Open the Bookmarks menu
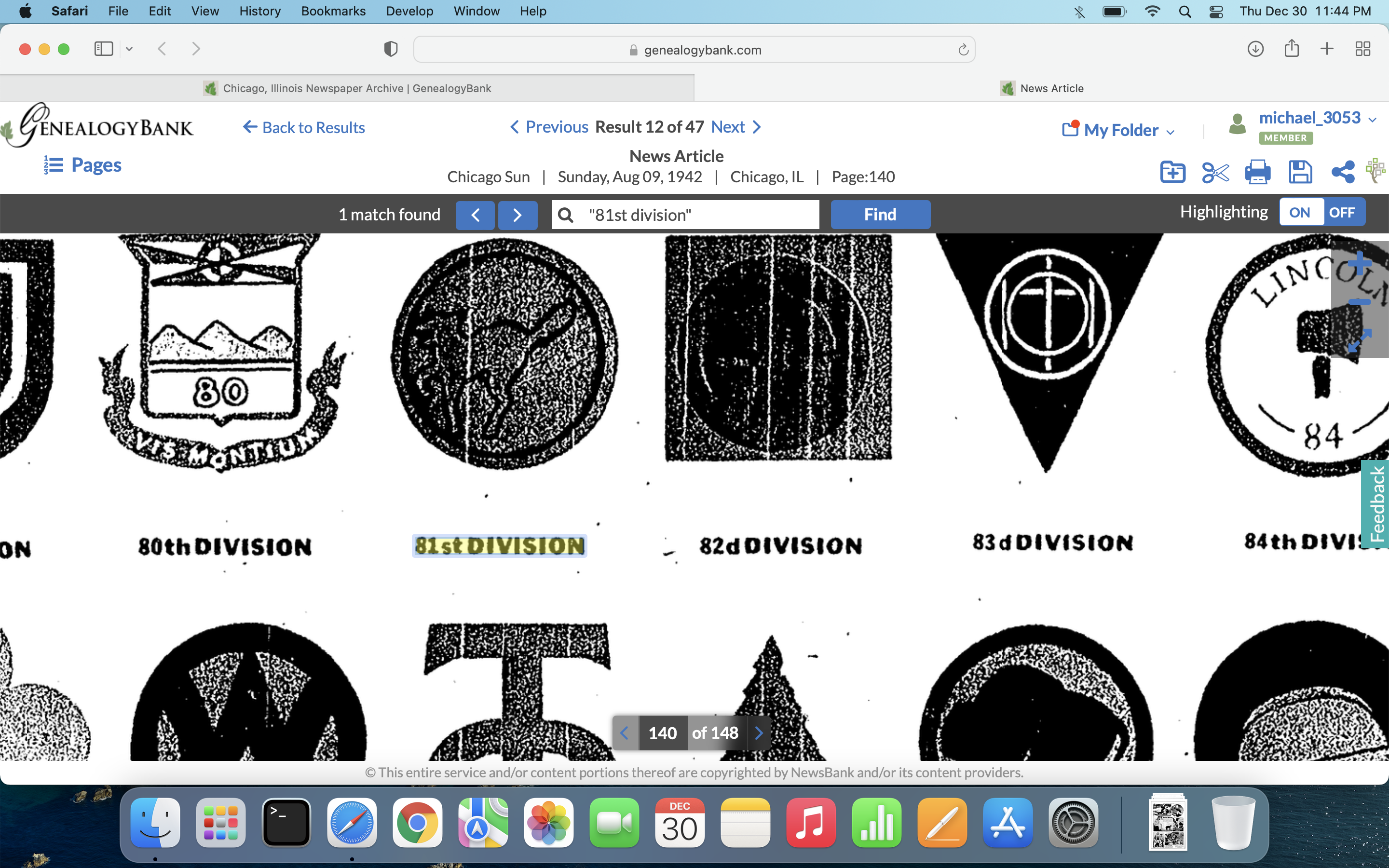This screenshot has height=868, width=1389. click(x=333, y=11)
